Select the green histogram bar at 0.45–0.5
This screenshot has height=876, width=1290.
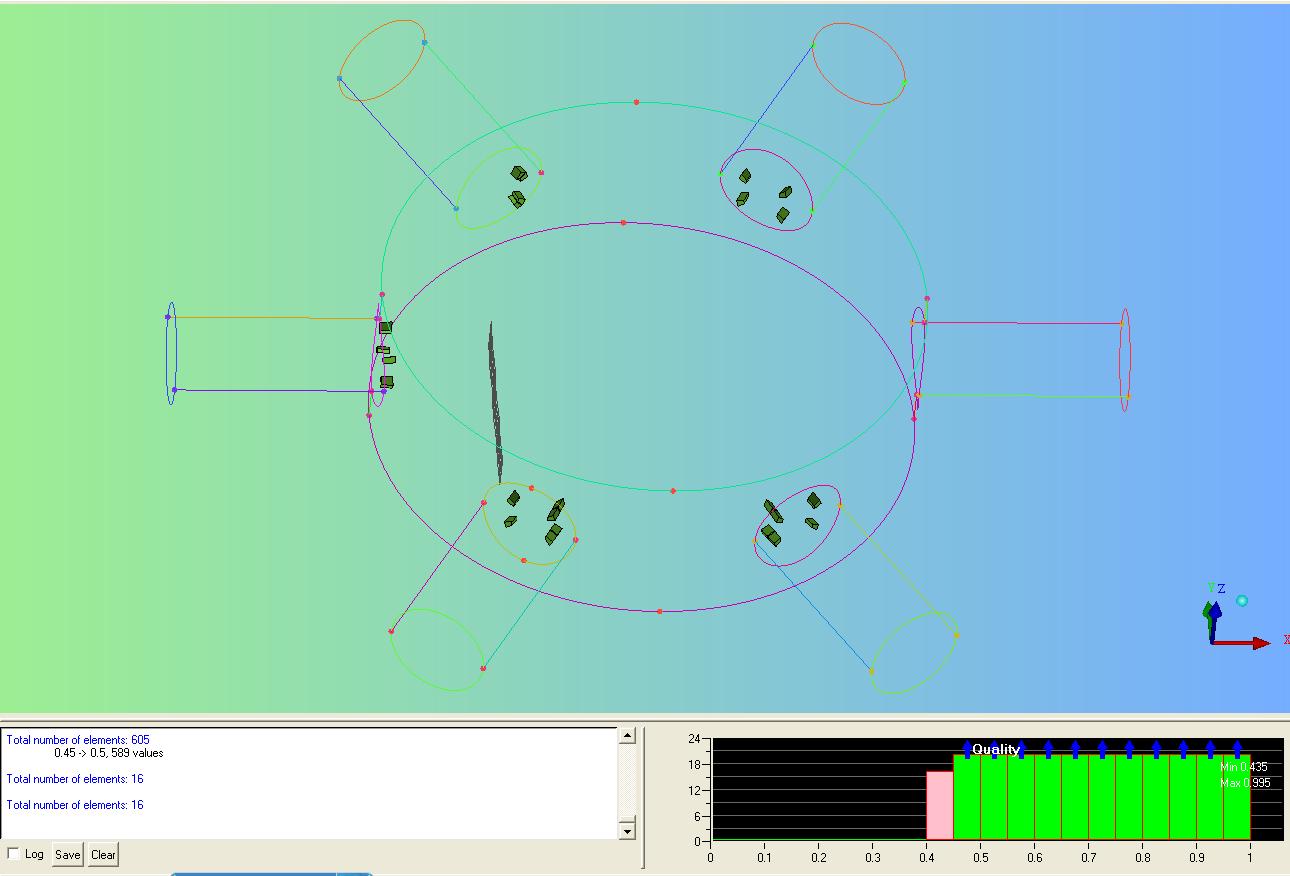tap(966, 798)
